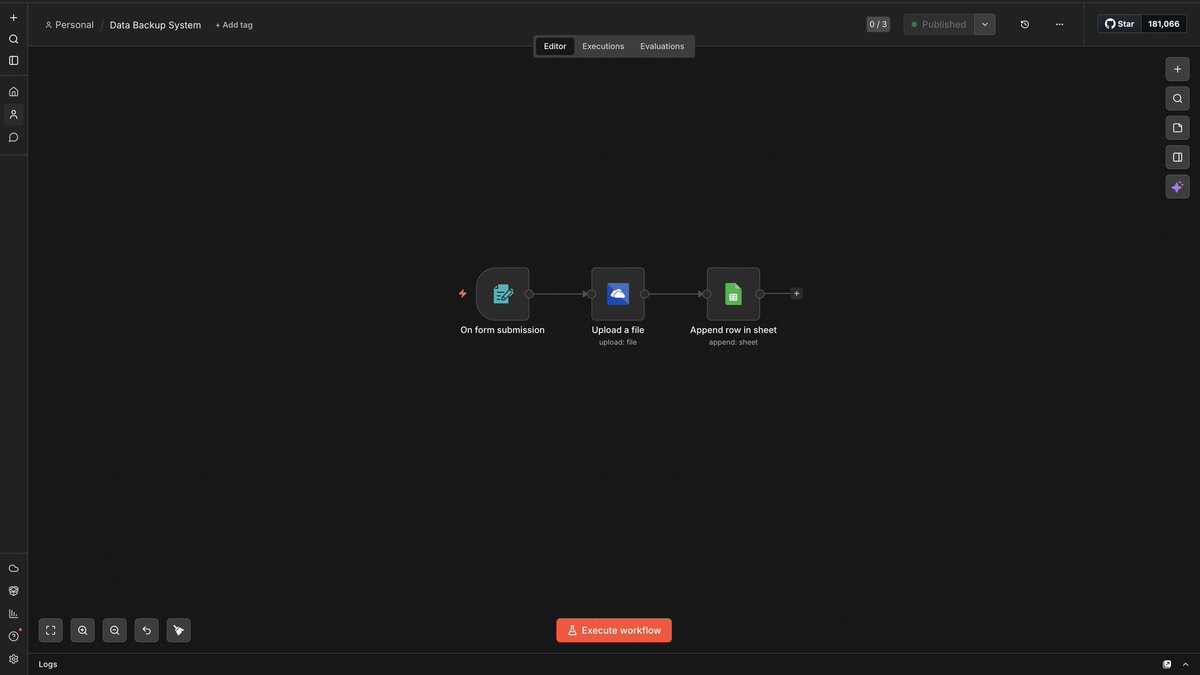
Task: Switch to the Executions tab
Action: (603, 46)
